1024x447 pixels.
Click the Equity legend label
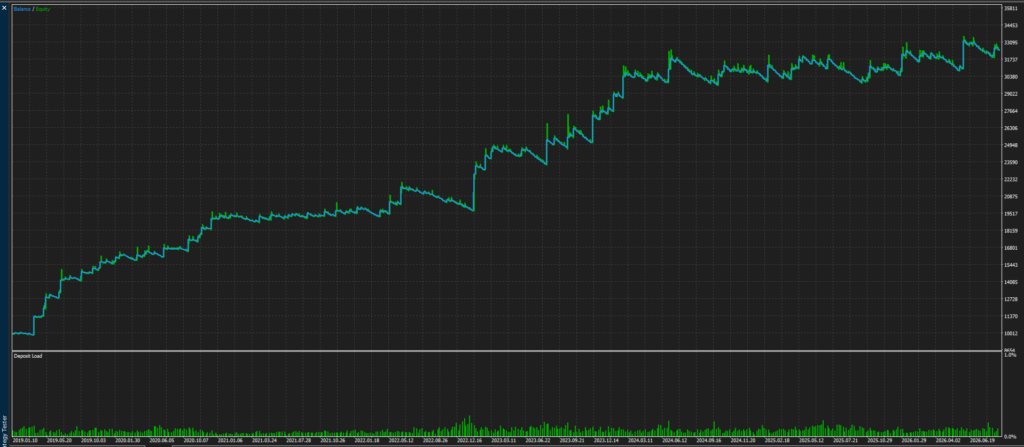pos(42,9)
